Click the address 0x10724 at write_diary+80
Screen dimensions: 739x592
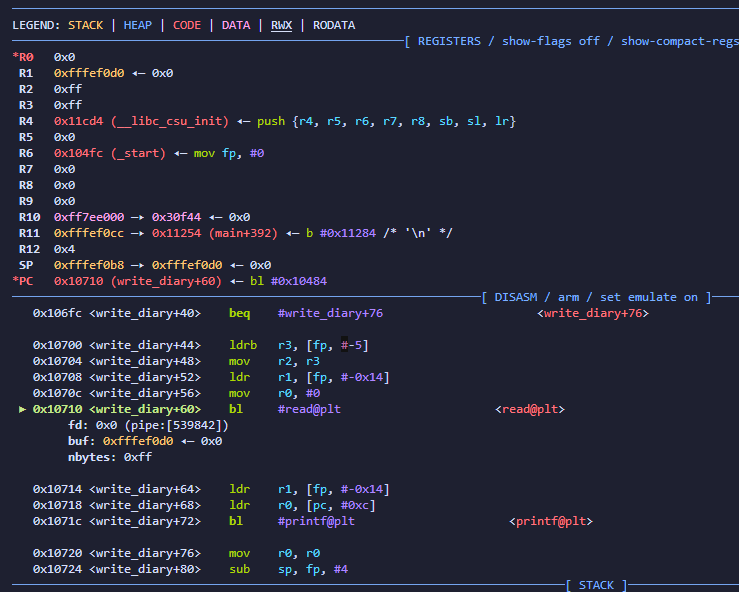(x=57, y=569)
